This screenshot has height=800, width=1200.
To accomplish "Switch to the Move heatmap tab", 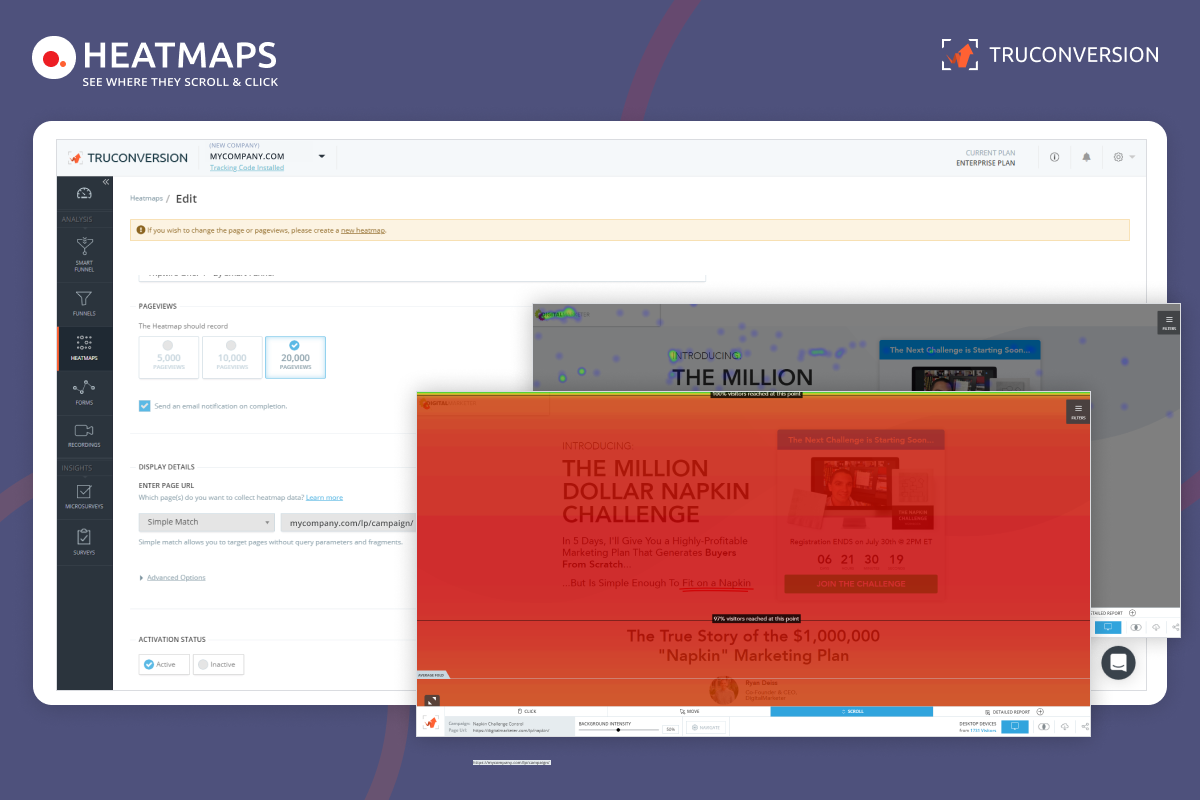I will [690, 711].
